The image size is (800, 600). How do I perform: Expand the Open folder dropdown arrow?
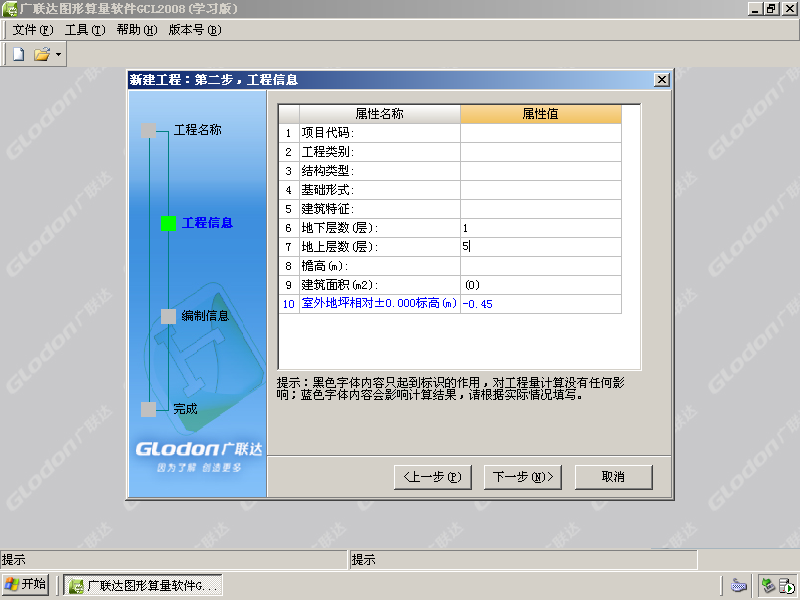[59, 54]
